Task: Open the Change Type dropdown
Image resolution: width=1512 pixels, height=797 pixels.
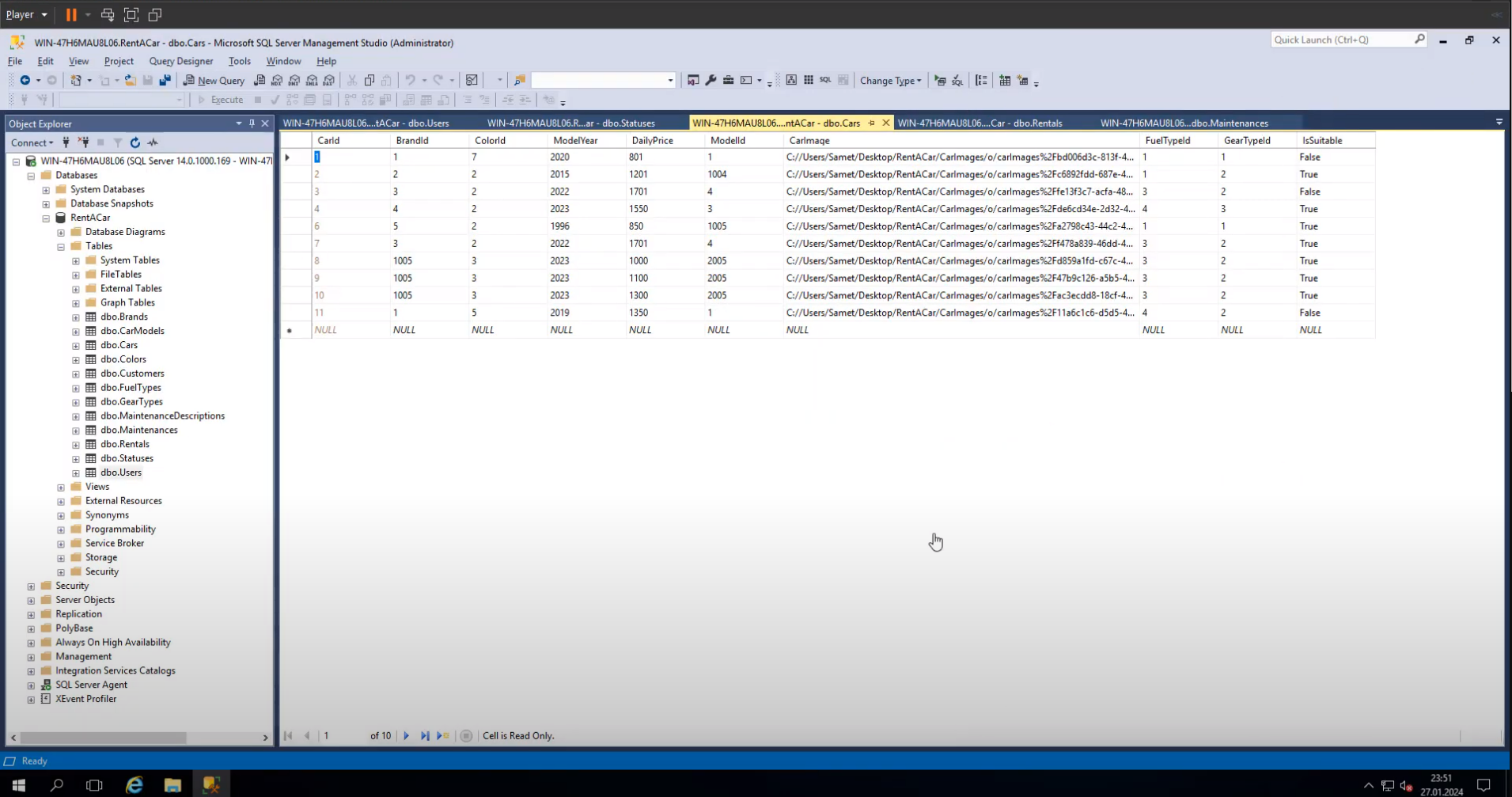Action: (x=890, y=80)
